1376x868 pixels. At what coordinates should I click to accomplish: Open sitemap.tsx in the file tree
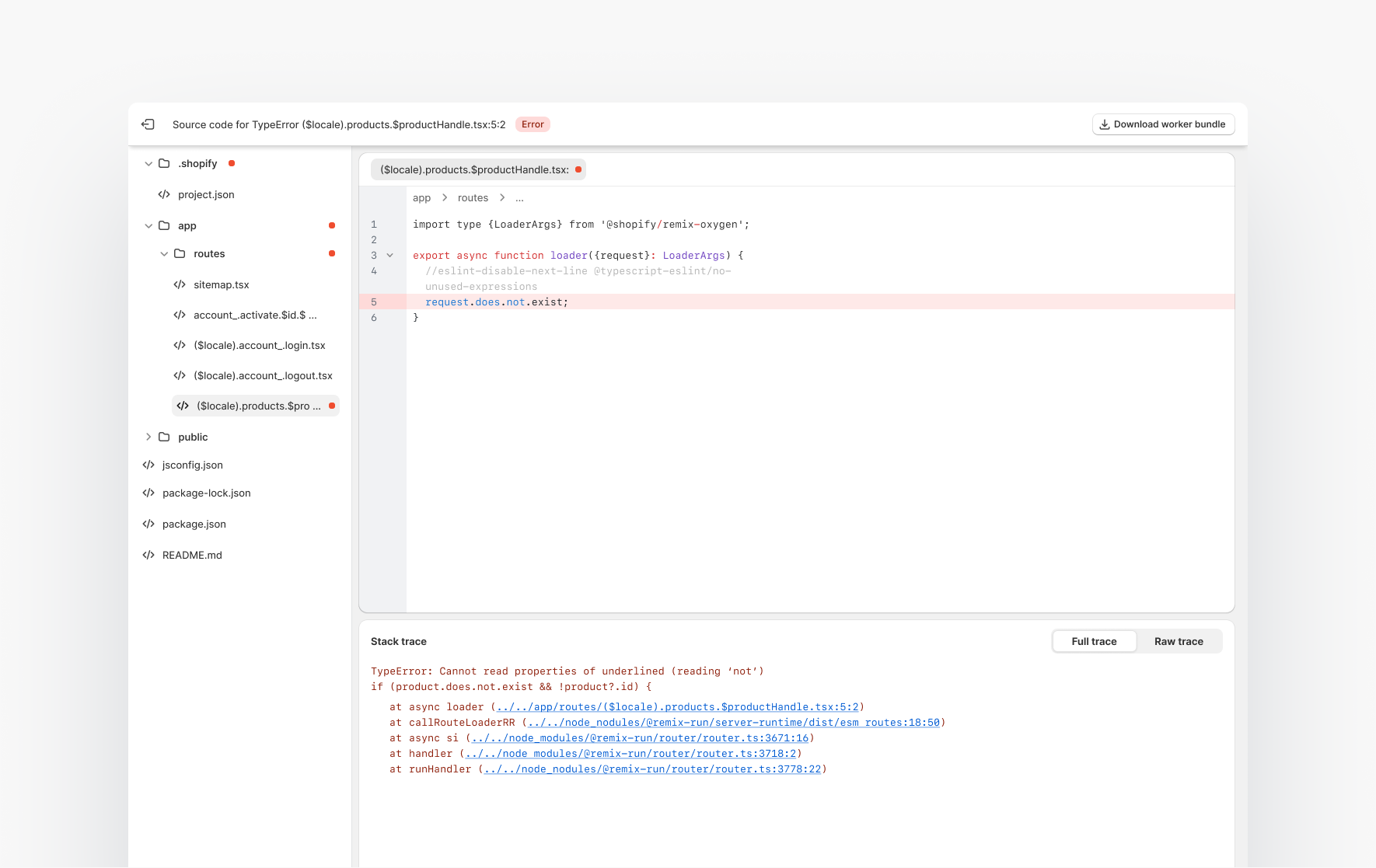(222, 284)
